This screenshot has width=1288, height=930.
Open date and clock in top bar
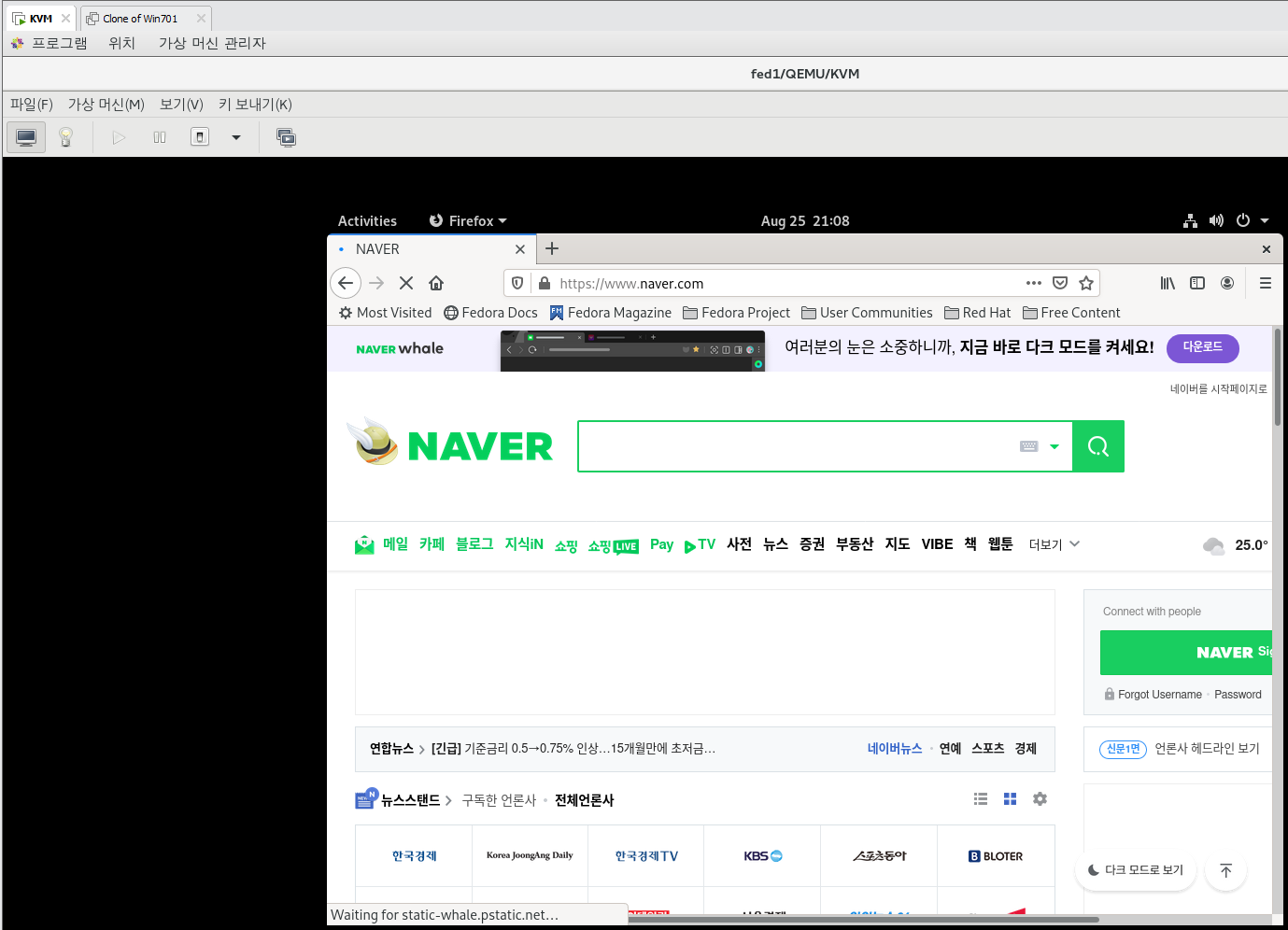805,221
